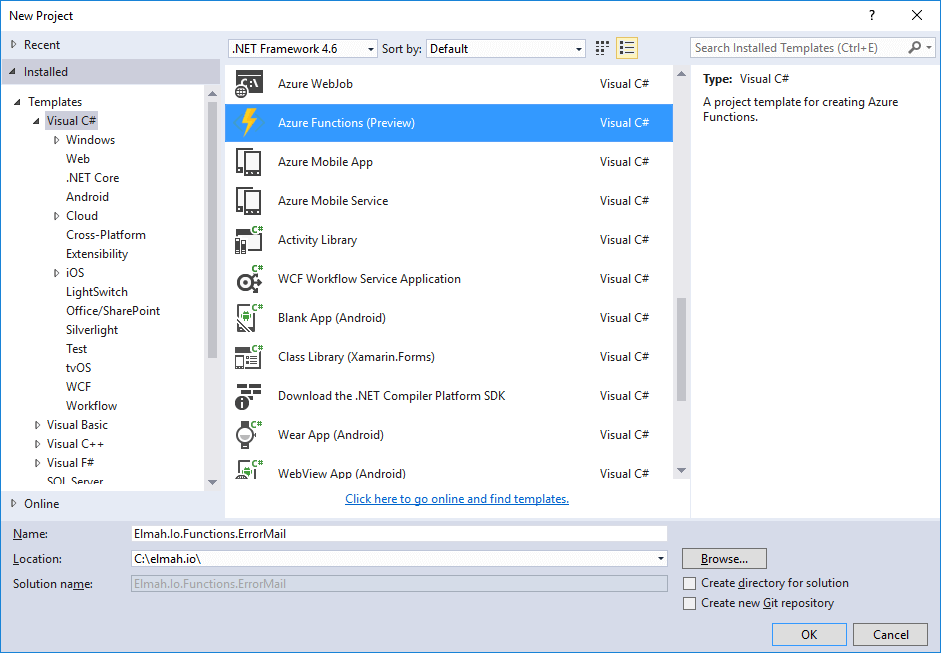The image size is (941, 653).
Task: Select the WCF category
Action: click(79, 387)
